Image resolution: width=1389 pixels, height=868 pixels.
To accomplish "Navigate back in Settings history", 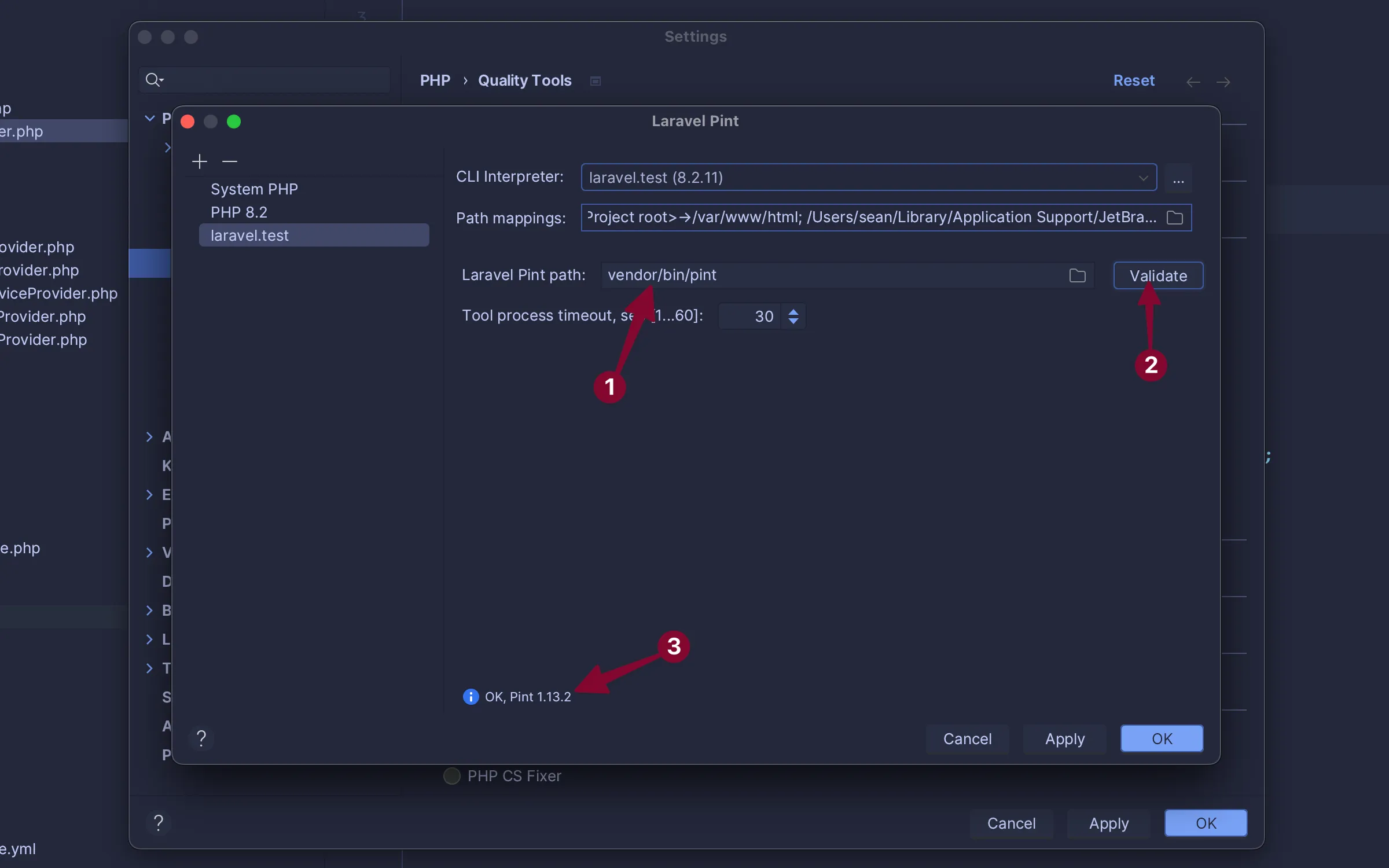I will [1193, 82].
